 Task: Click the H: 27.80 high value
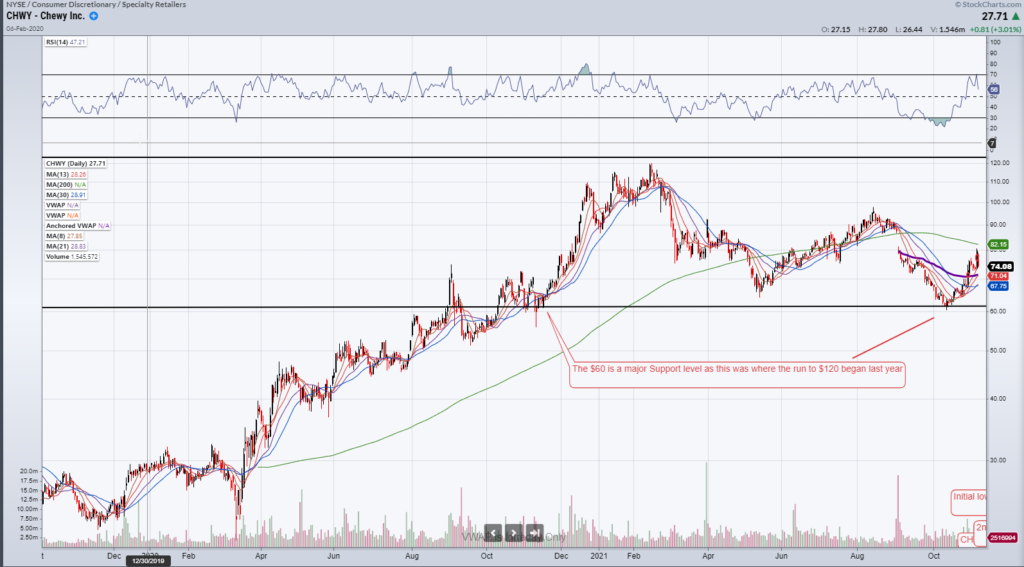[872, 29]
